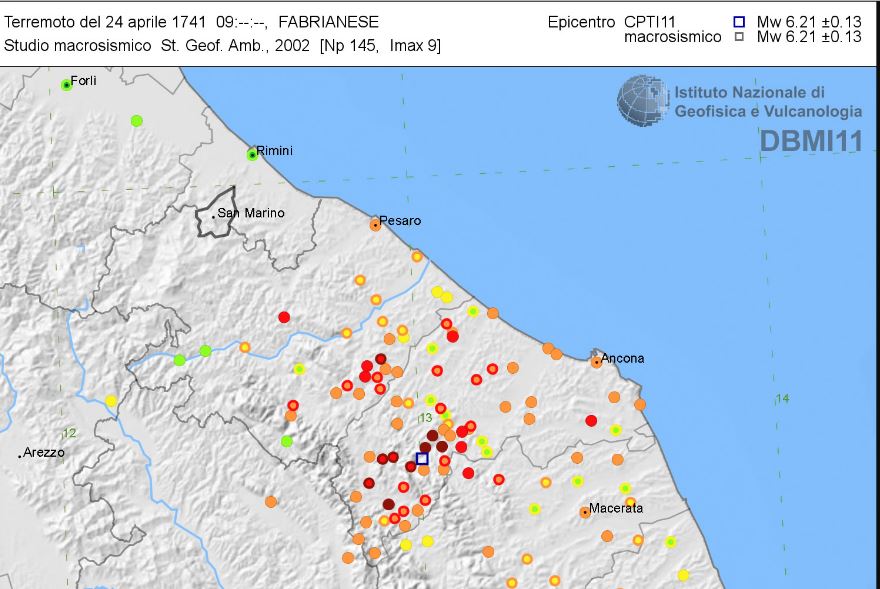This screenshot has height=589, width=880.
Task: Click the INGV globe logo
Action: (642, 101)
